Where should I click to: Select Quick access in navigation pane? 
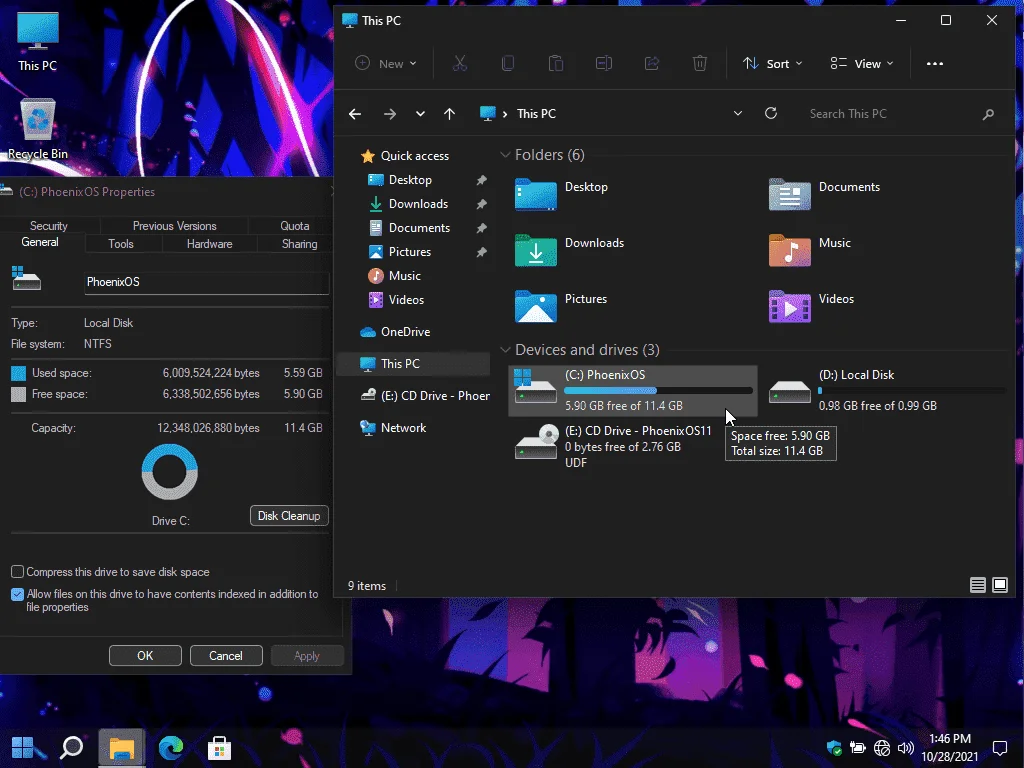[x=415, y=155]
